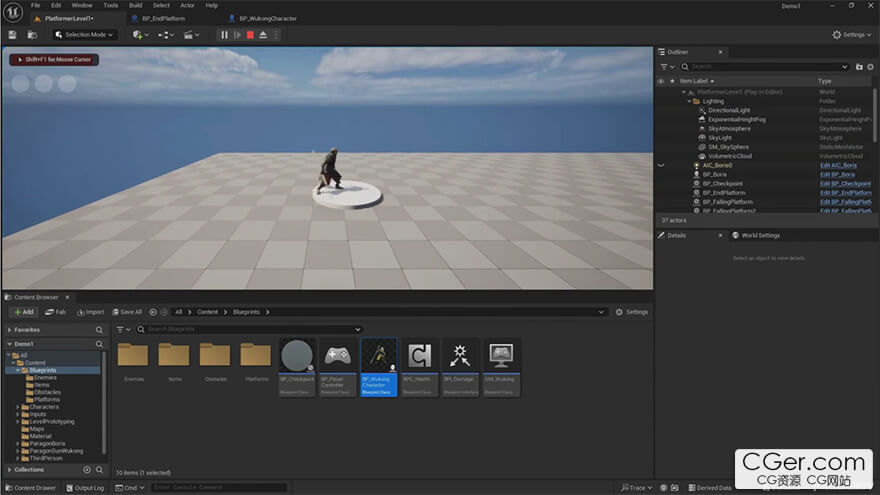Viewport: 880px width, 495px height.
Task: Open the File menu
Action: coord(35,5)
